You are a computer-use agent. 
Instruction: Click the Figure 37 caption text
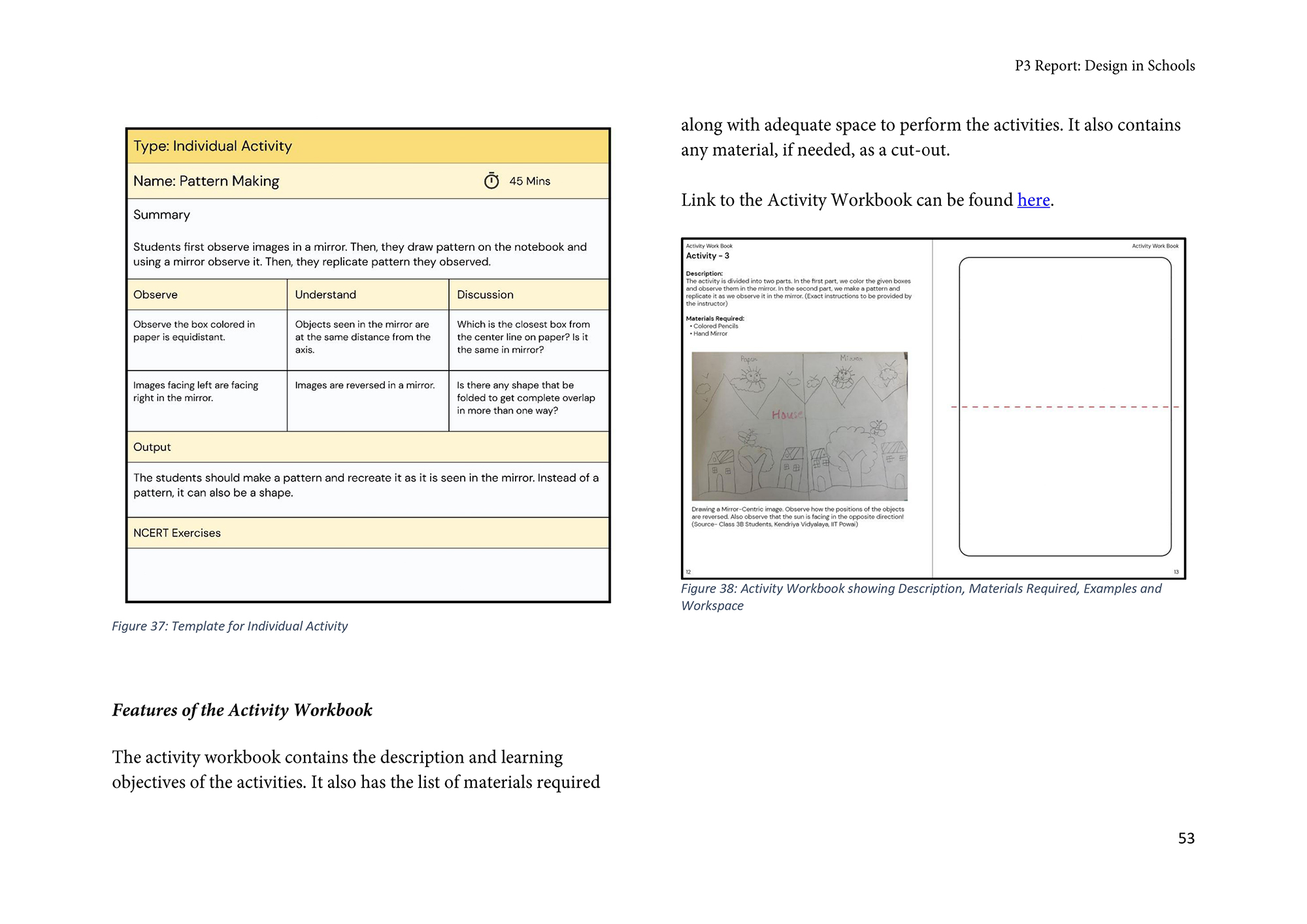pyautogui.click(x=229, y=626)
